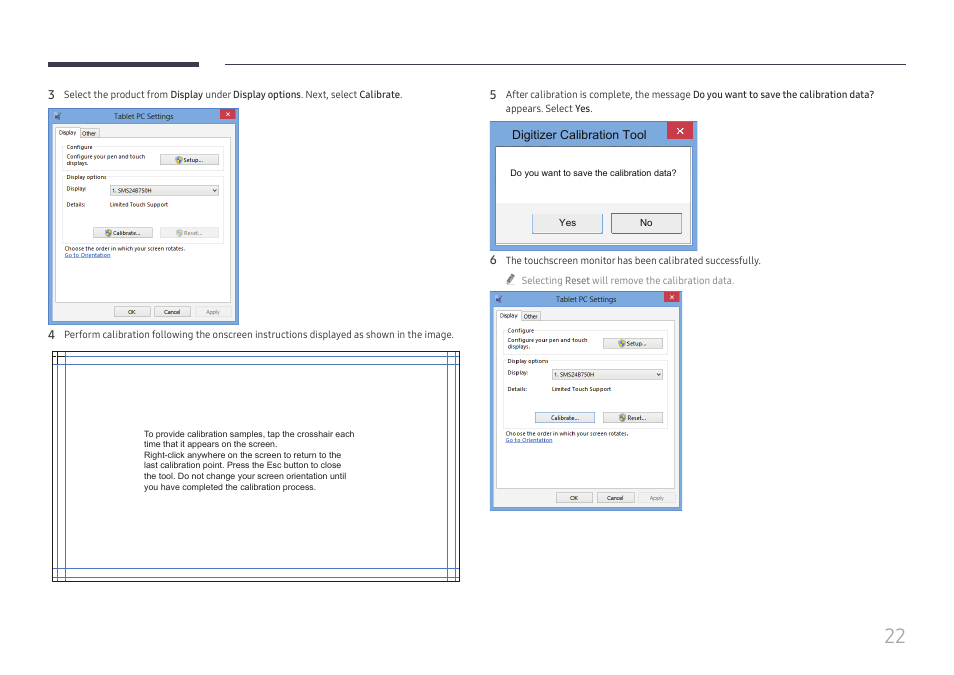Click the highlighted Calibrate... button in step 6 dialog
The image size is (954, 675).
(x=565, y=418)
